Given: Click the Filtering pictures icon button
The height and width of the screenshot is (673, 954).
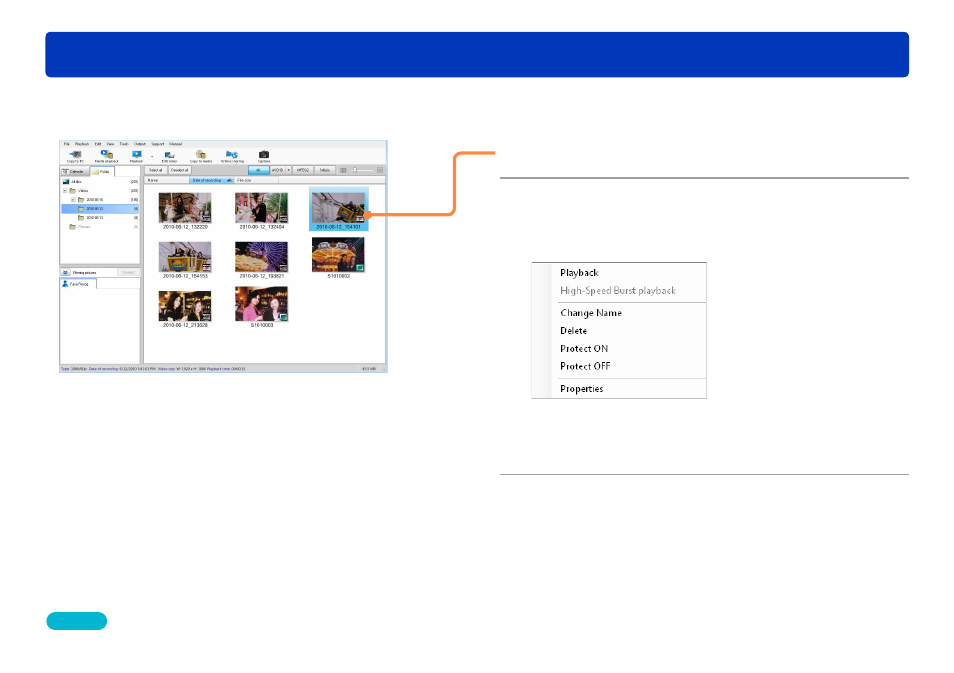Looking at the screenshot, I should click(x=66, y=273).
